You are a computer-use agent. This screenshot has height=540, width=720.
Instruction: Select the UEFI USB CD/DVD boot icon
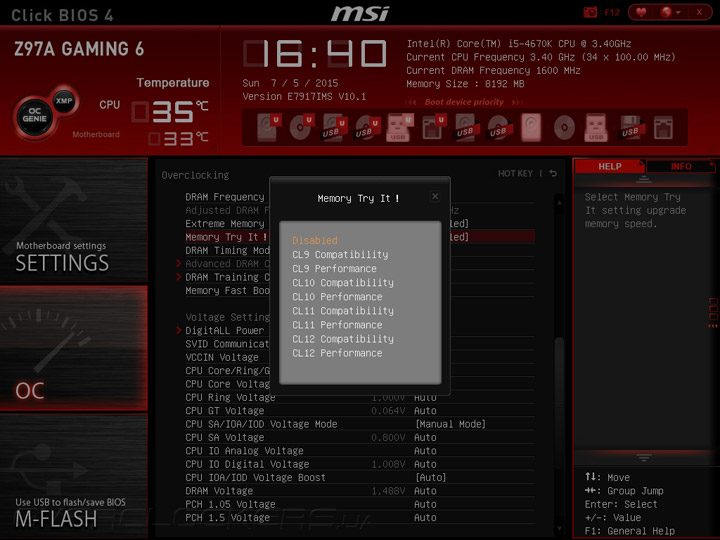pyautogui.click(x=367, y=127)
